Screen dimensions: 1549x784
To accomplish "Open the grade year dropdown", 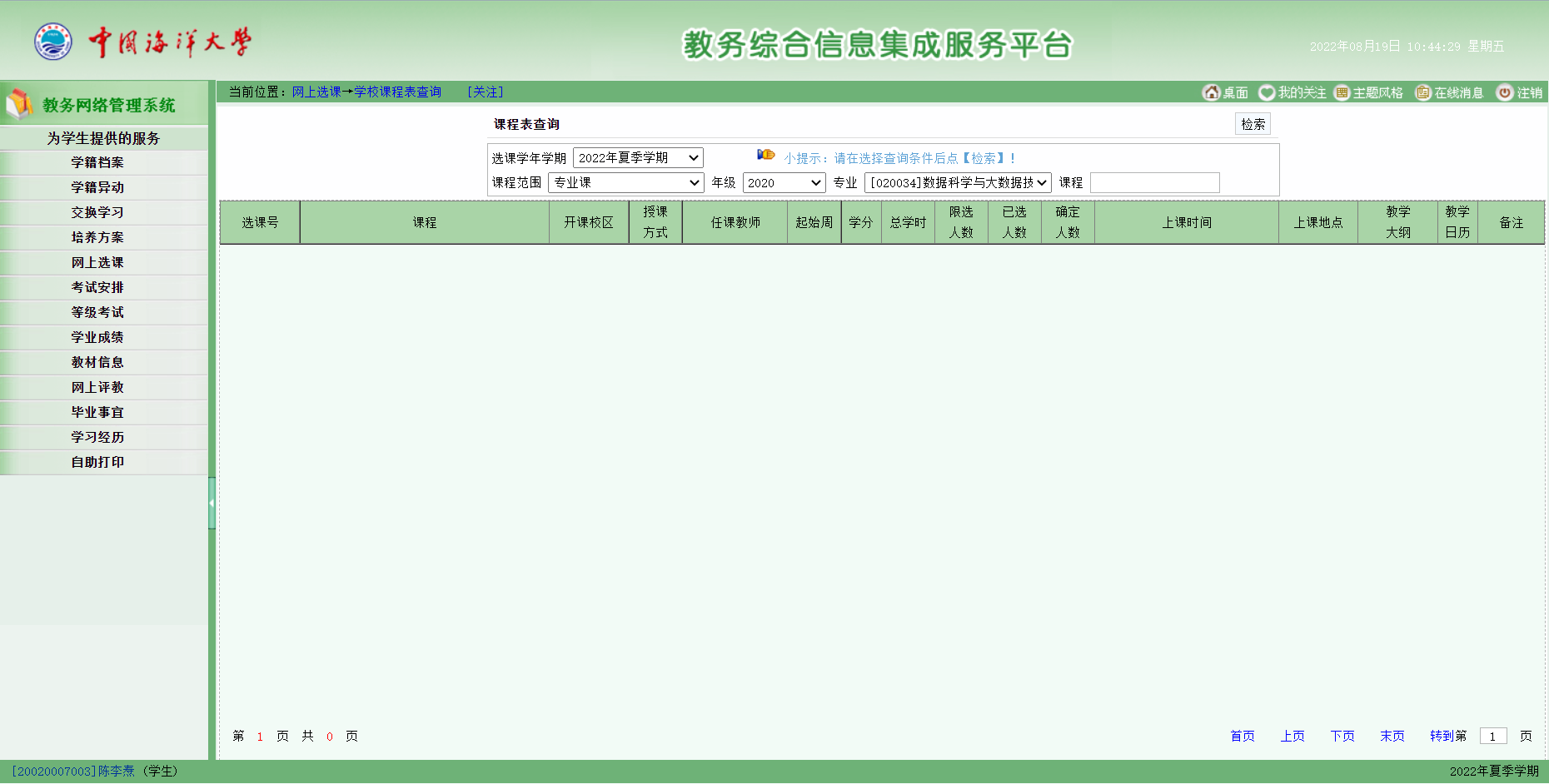I will click(784, 183).
